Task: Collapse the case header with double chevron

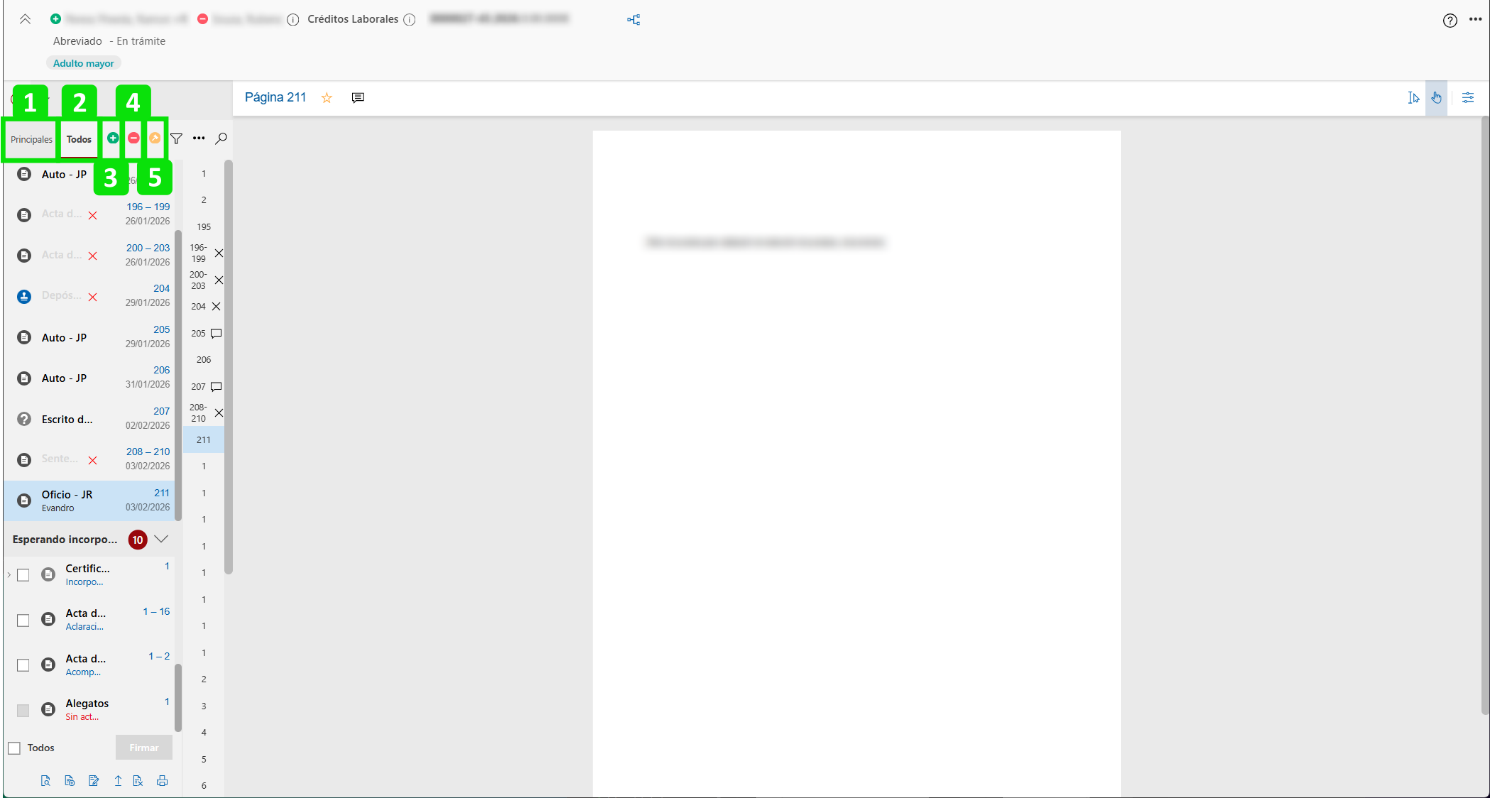Action: click(x=26, y=20)
